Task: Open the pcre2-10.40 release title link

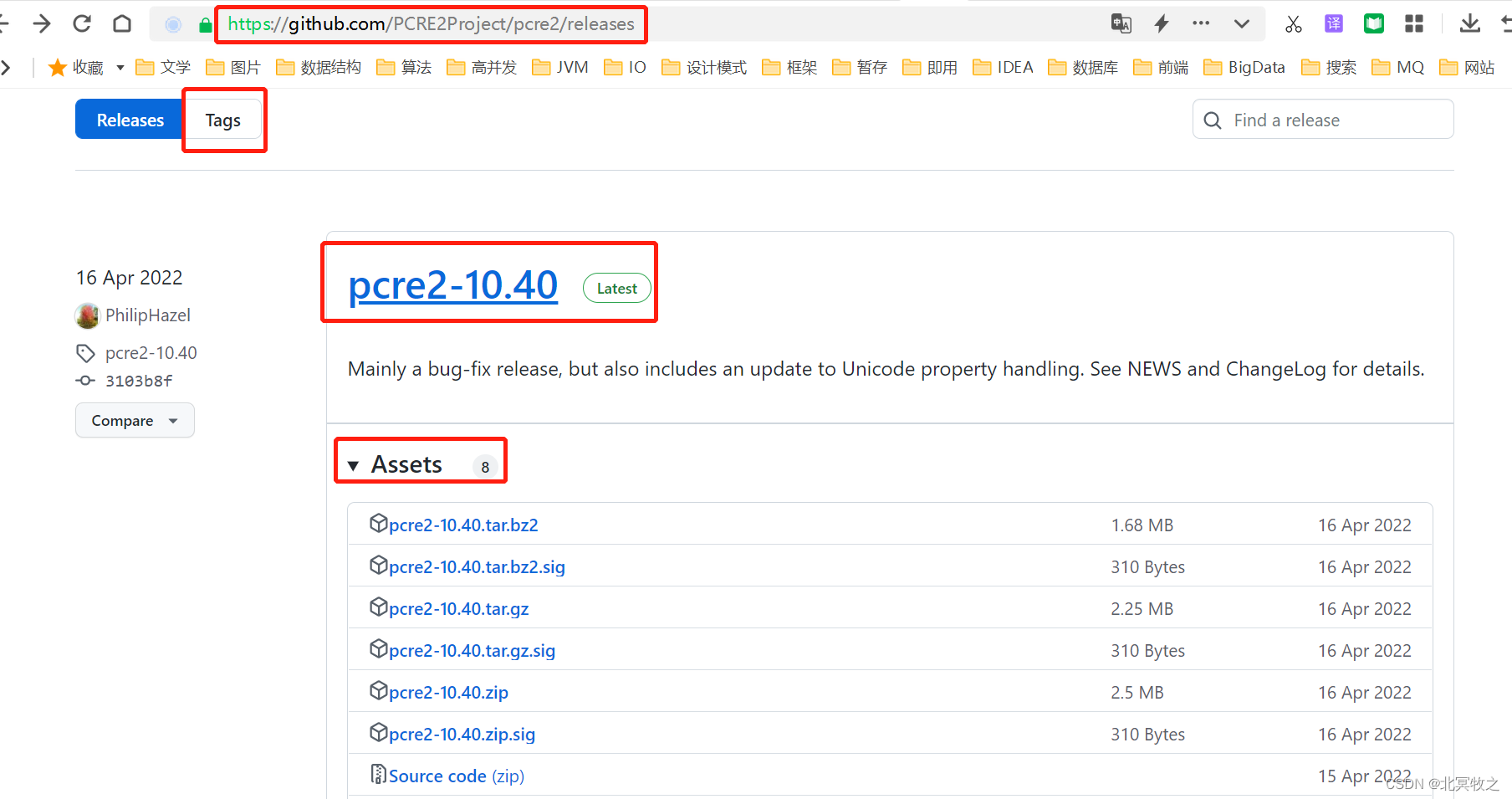Action: pos(452,284)
